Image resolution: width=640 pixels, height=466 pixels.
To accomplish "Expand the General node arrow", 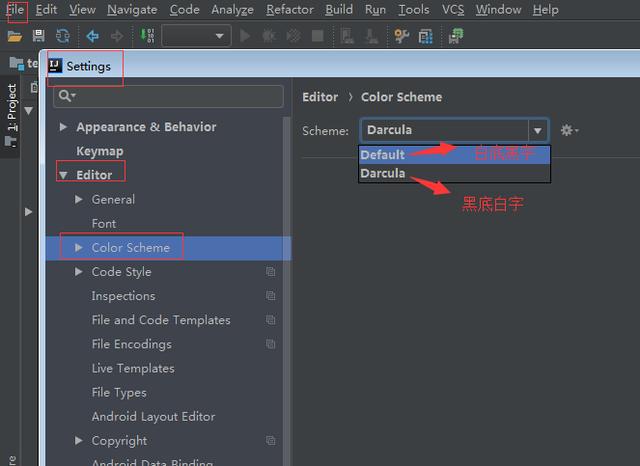I will pyautogui.click(x=79, y=199).
